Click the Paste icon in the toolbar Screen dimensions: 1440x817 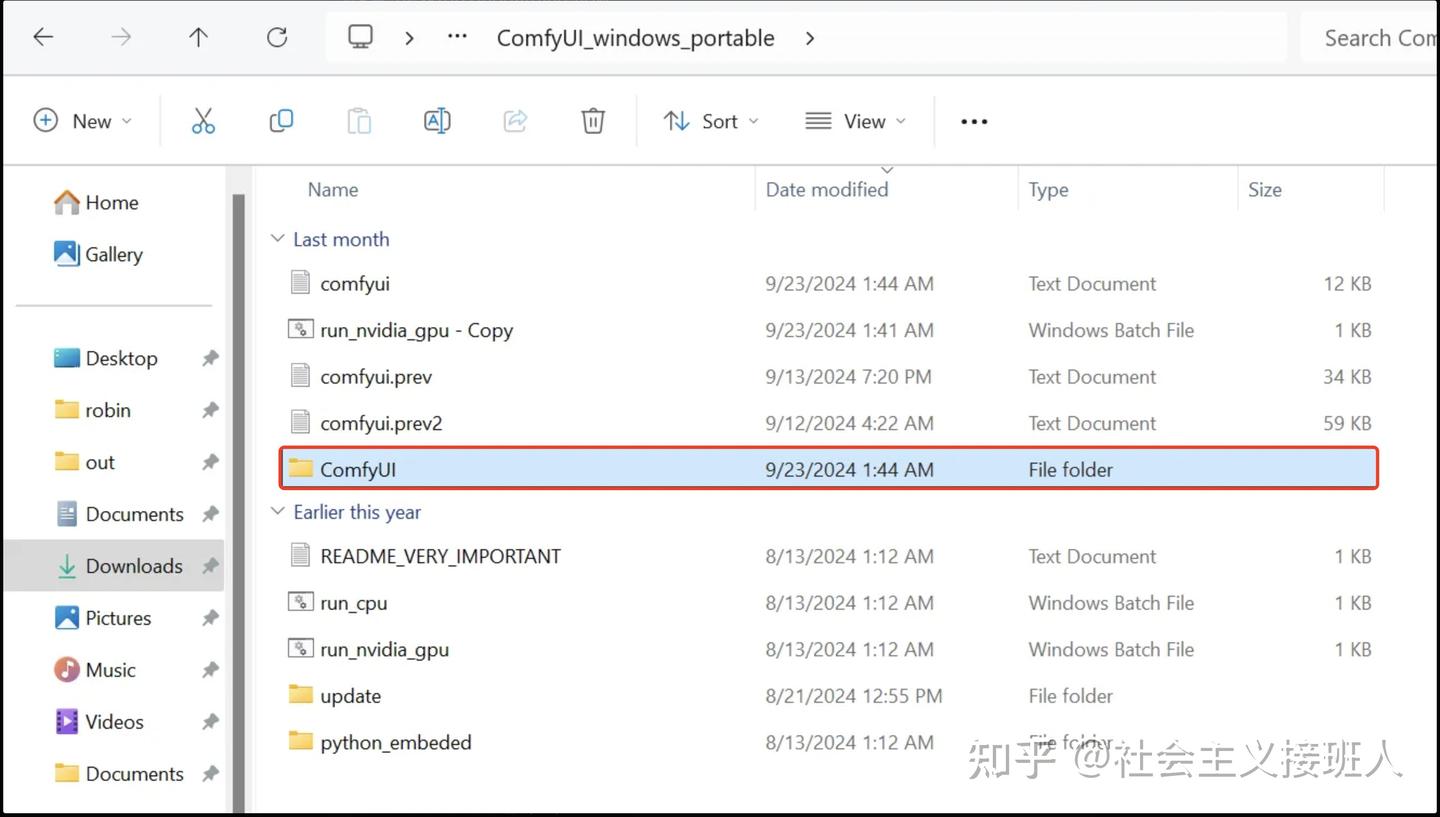click(359, 120)
